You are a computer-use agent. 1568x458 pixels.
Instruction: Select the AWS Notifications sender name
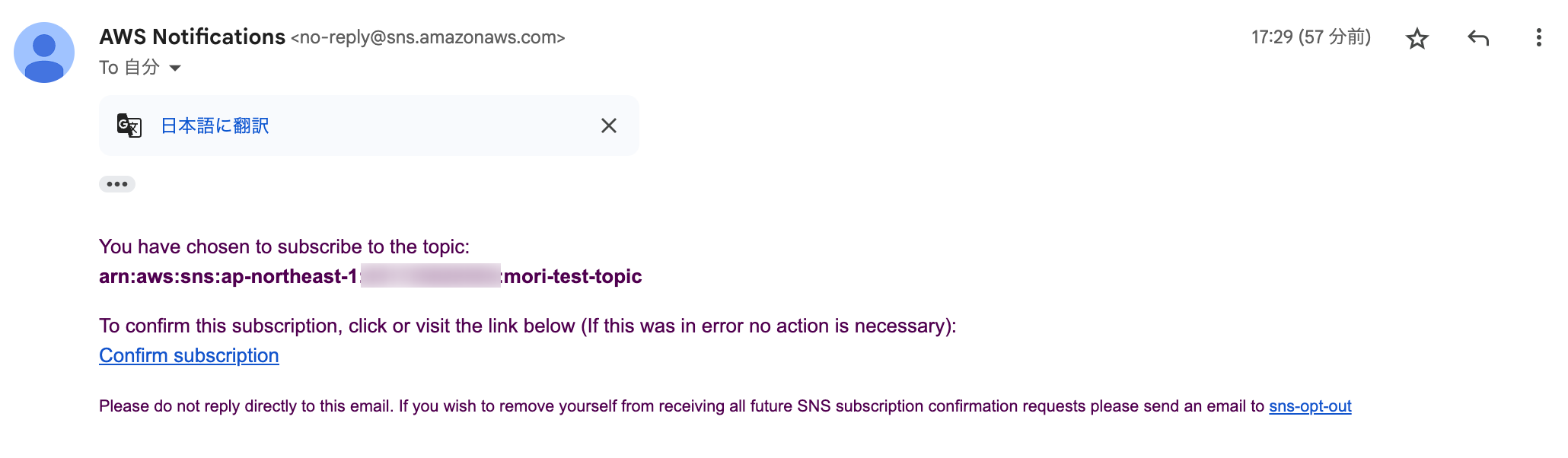[192, 37]
